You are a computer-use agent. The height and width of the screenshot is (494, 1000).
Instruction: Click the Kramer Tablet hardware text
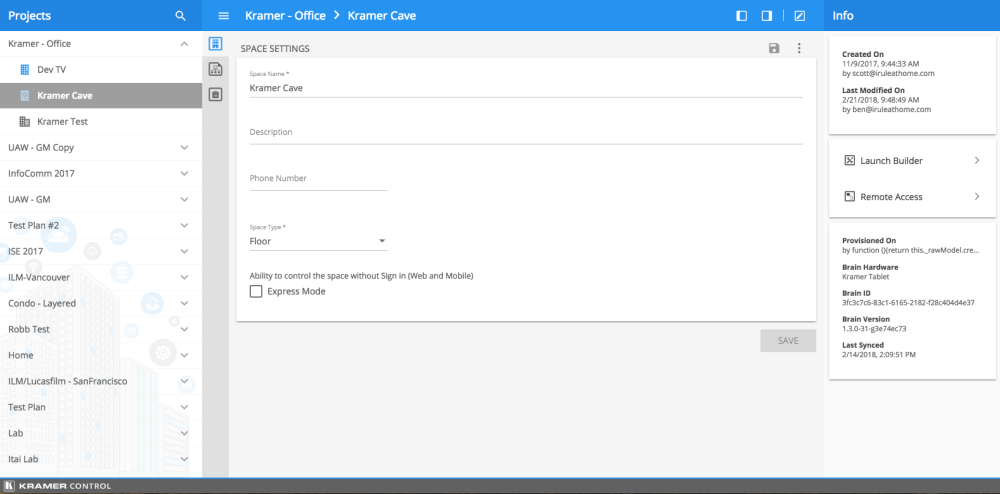(x=866, y=277)
